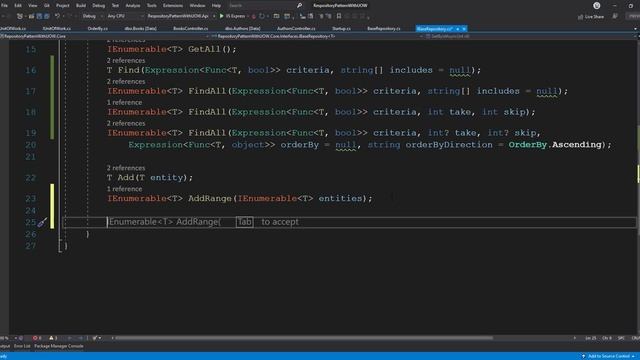Open the Test menu
This screenshot has width=640, height=360.
[x=115, y=6]
